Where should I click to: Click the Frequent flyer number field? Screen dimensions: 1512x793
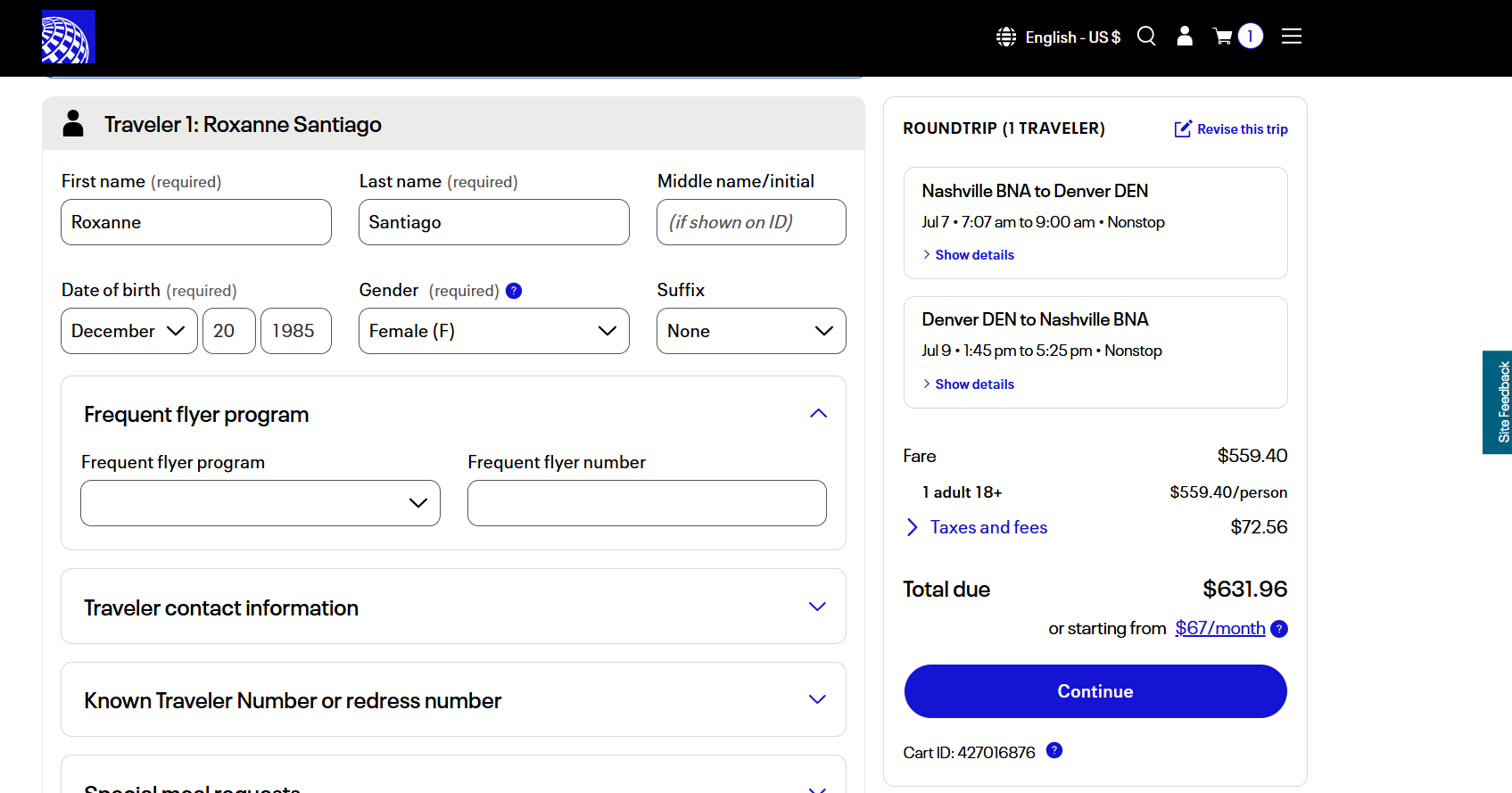[647, 503]
